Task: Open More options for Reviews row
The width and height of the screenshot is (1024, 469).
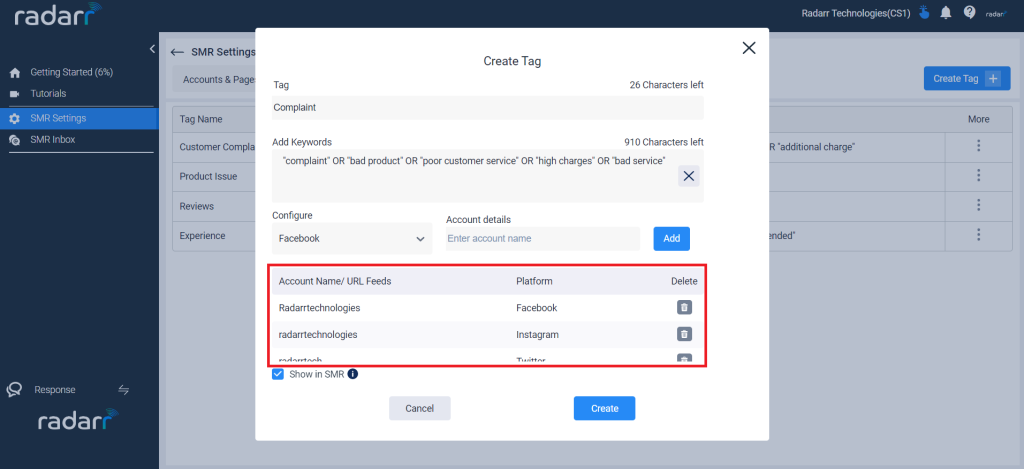Action: (x=978, y=205)
